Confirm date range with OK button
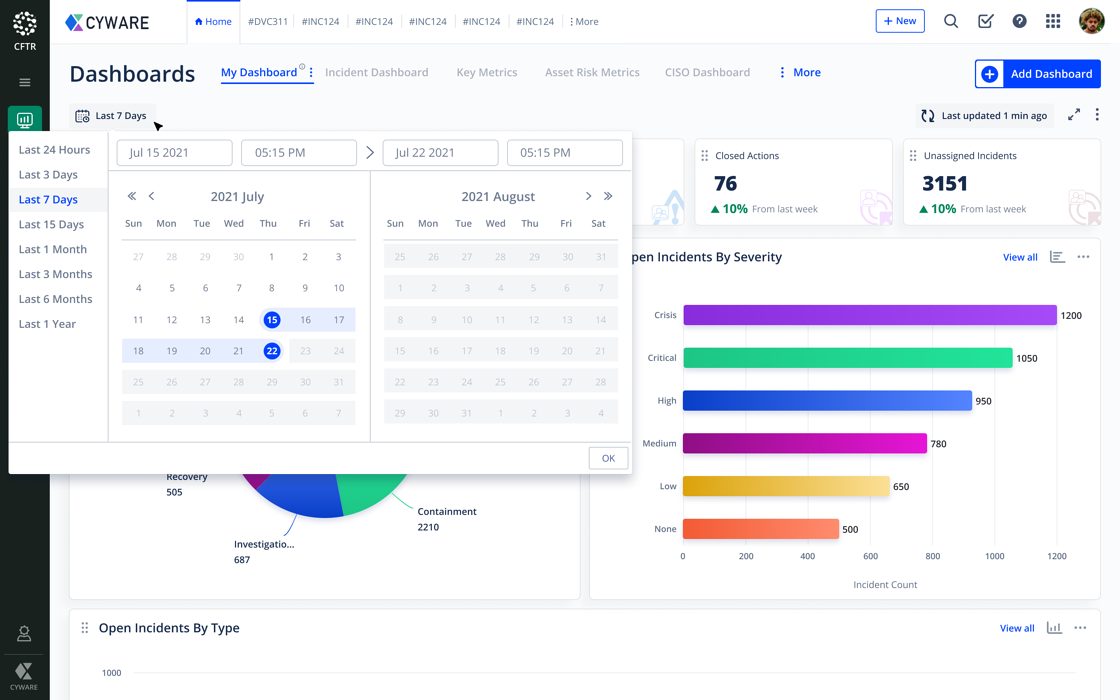 point(608,458)
